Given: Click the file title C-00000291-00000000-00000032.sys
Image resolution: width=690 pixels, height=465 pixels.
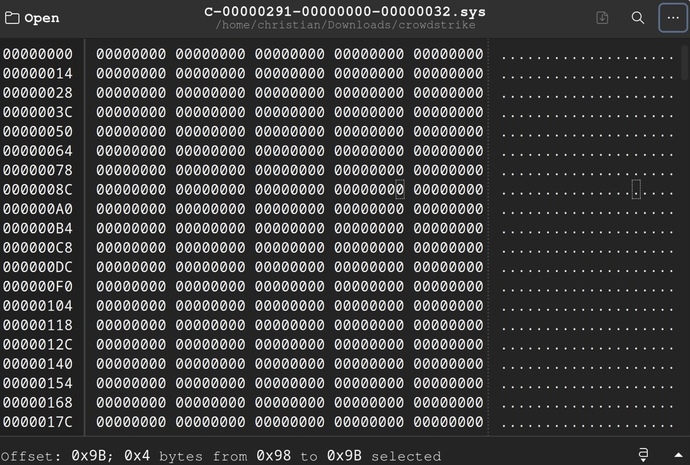Looking at the screenshot, I should click(x=345, y=12).
